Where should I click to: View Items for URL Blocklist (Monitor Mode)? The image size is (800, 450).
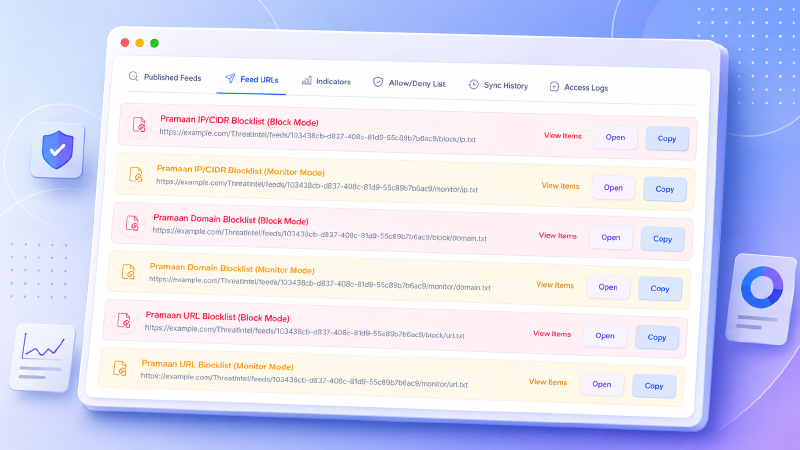coord(548,382)
